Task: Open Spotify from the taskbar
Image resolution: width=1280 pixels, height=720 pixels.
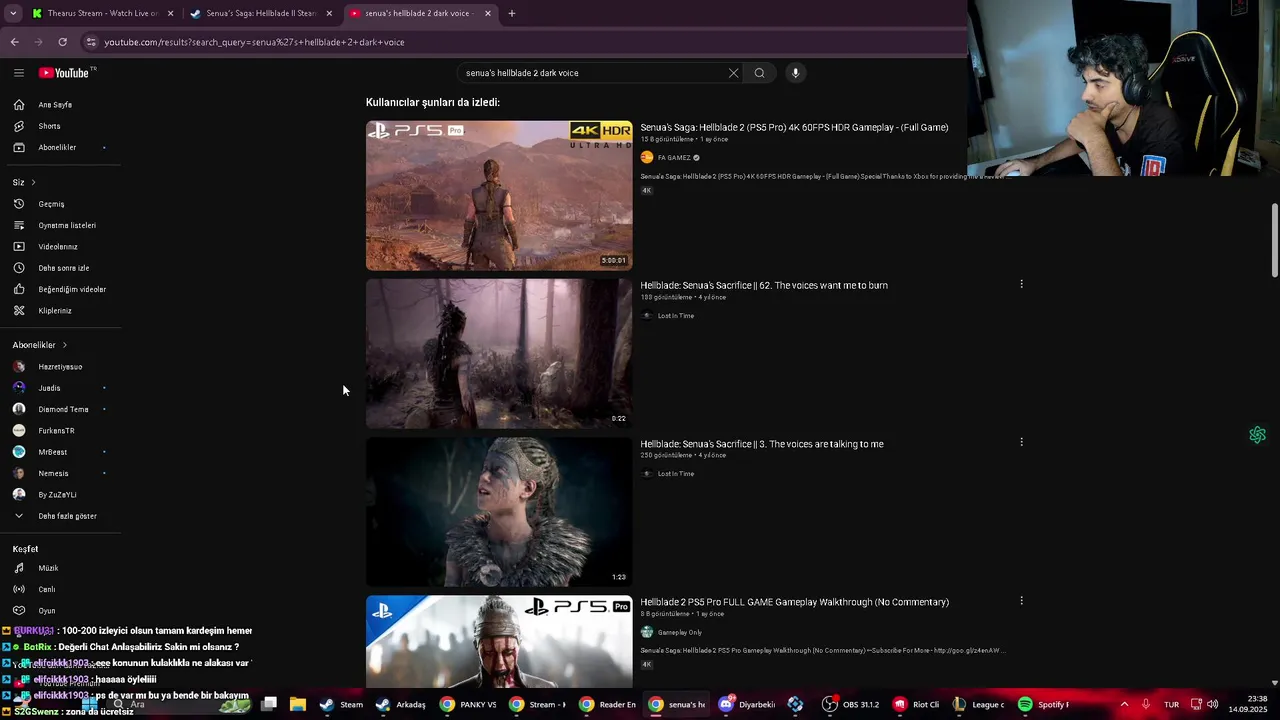Action: tap(1044, 704)
